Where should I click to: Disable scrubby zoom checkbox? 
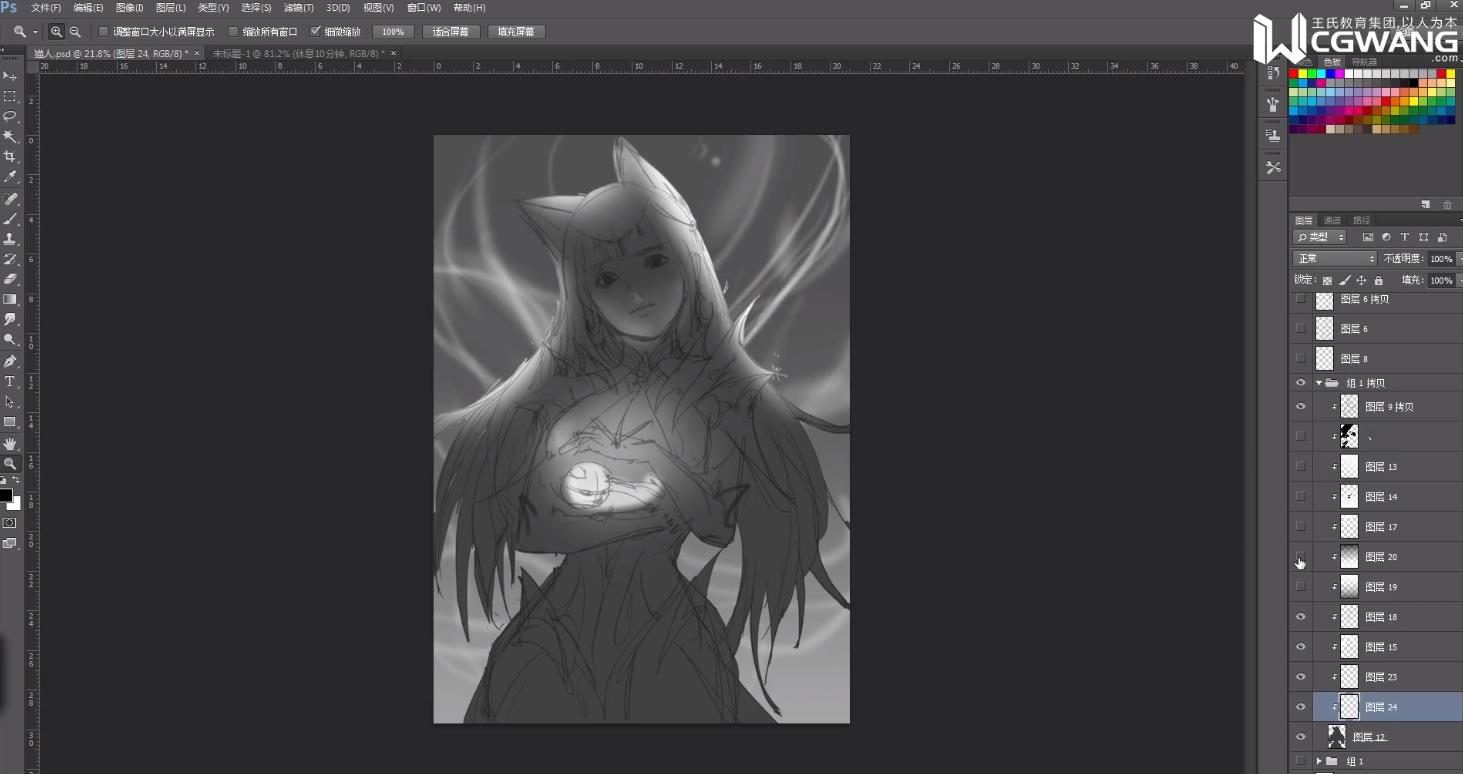316,32
